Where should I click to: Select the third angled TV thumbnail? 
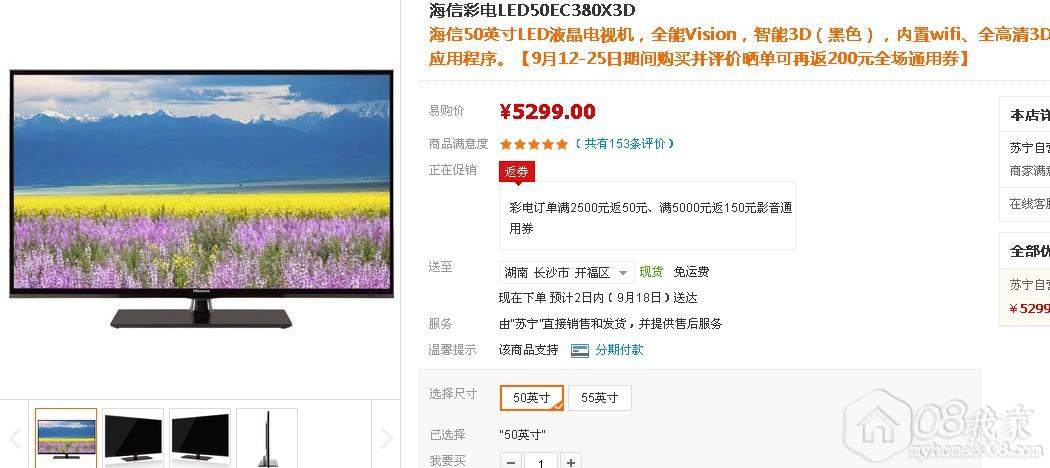click(x=200, y=438)
